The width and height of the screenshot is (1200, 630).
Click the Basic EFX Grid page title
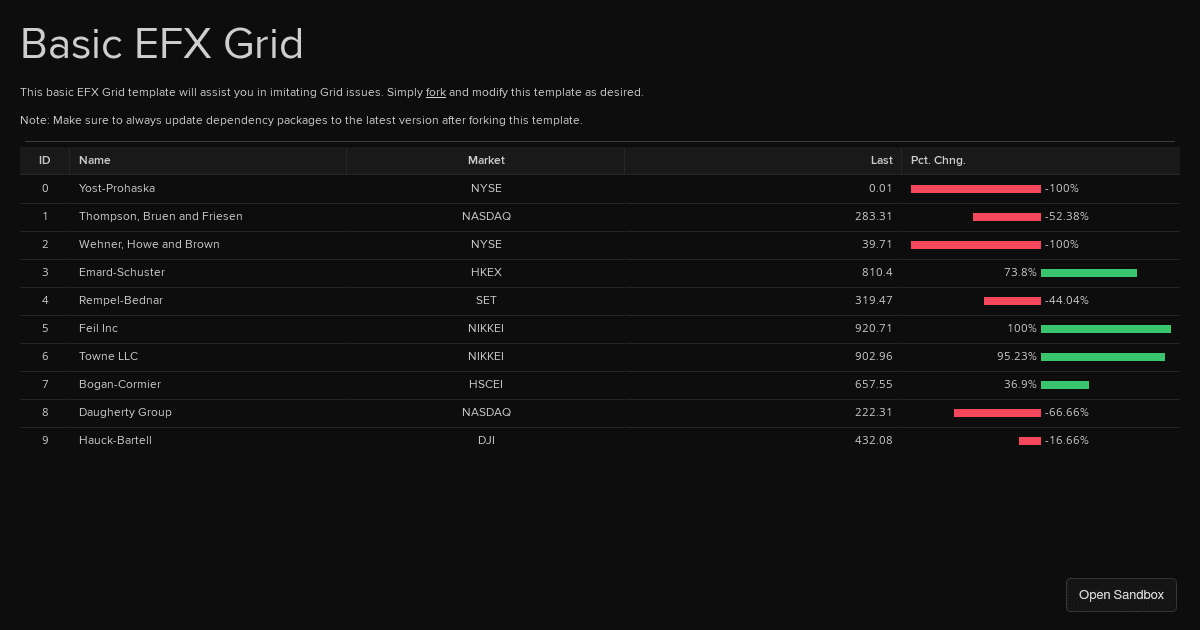[x=161, y=44]
